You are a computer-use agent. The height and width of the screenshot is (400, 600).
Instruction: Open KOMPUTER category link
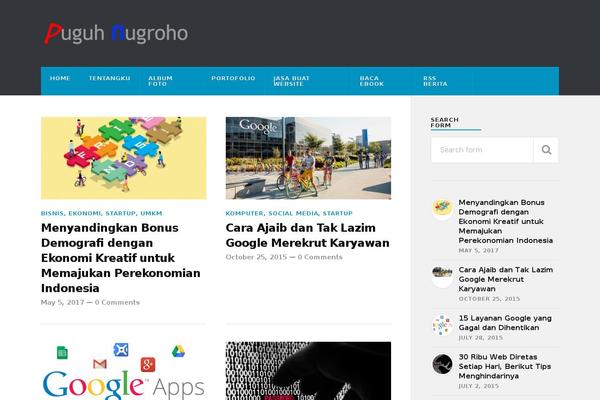[245, 213]
